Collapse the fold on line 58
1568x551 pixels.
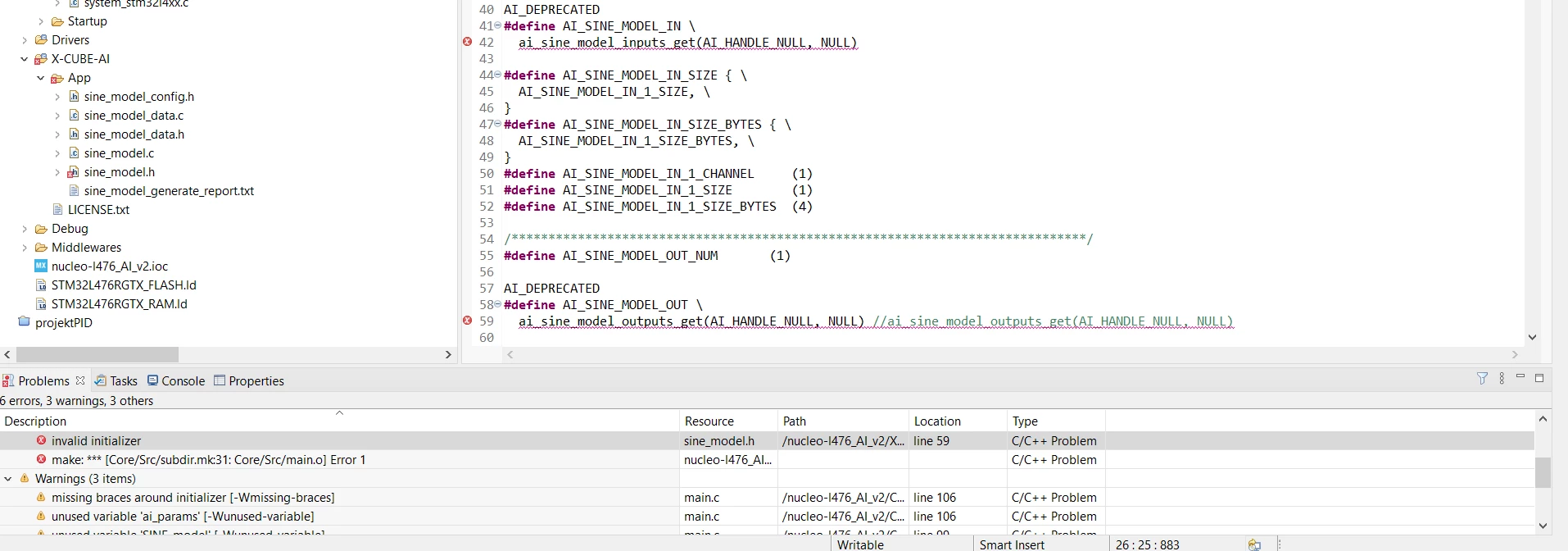[497, 304]
